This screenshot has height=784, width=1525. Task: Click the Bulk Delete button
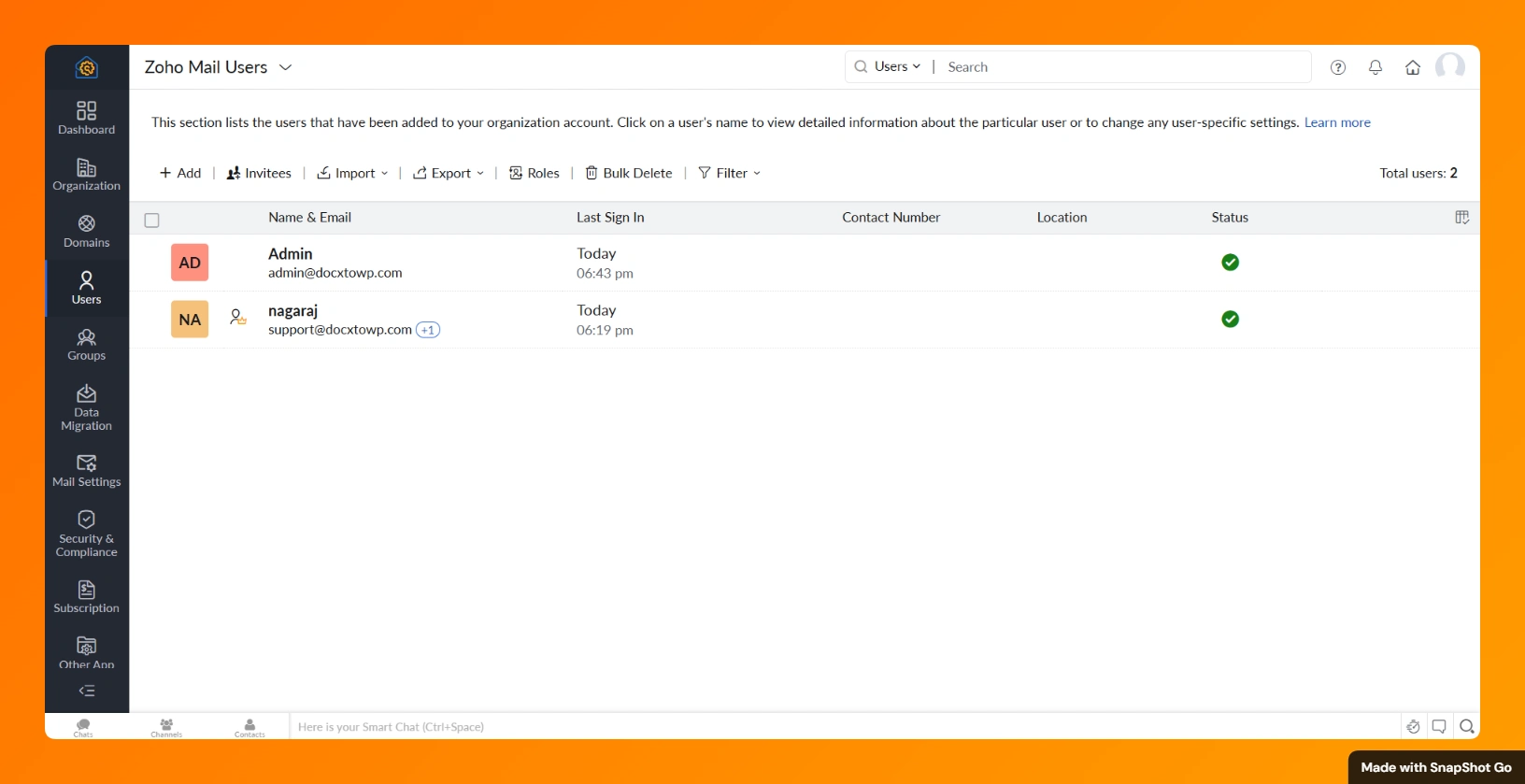click(x=629, y=173)
